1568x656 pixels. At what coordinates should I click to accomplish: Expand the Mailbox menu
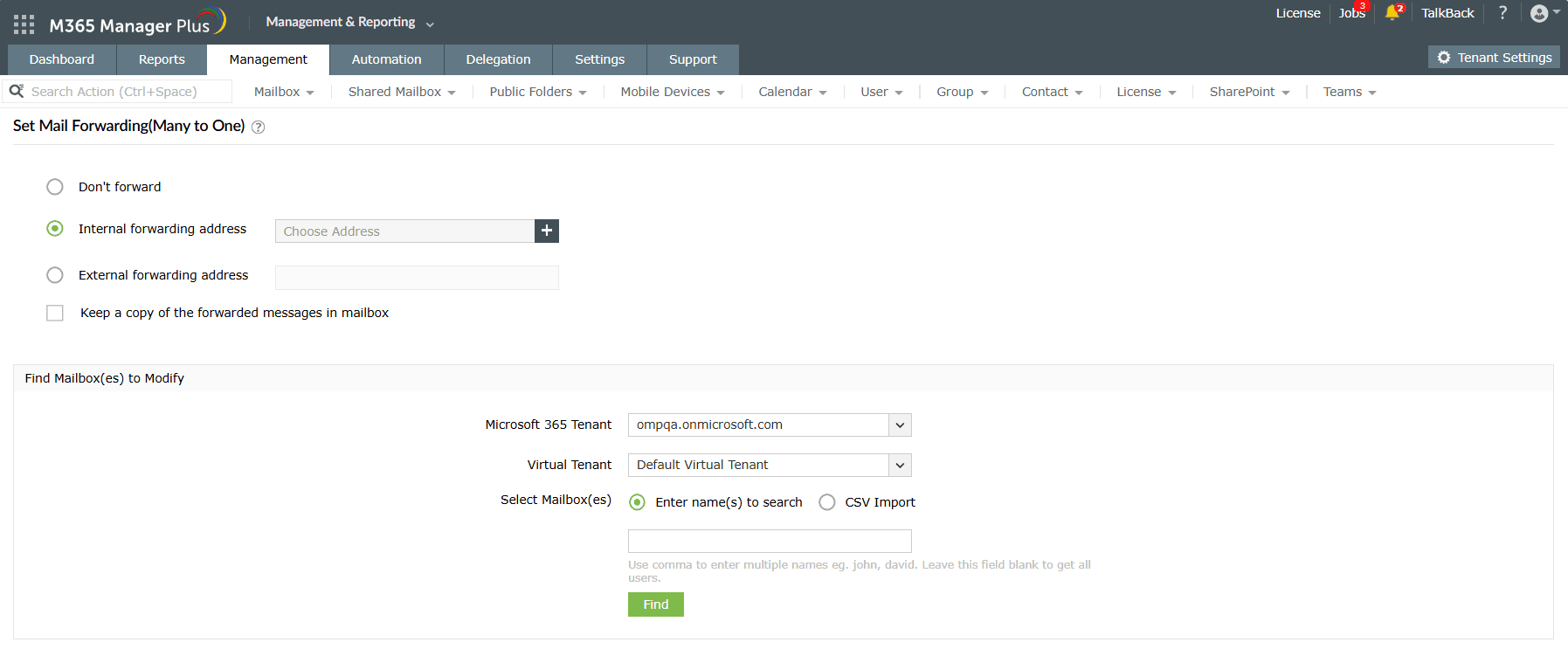pyautogui.click(x=284, y=92)
